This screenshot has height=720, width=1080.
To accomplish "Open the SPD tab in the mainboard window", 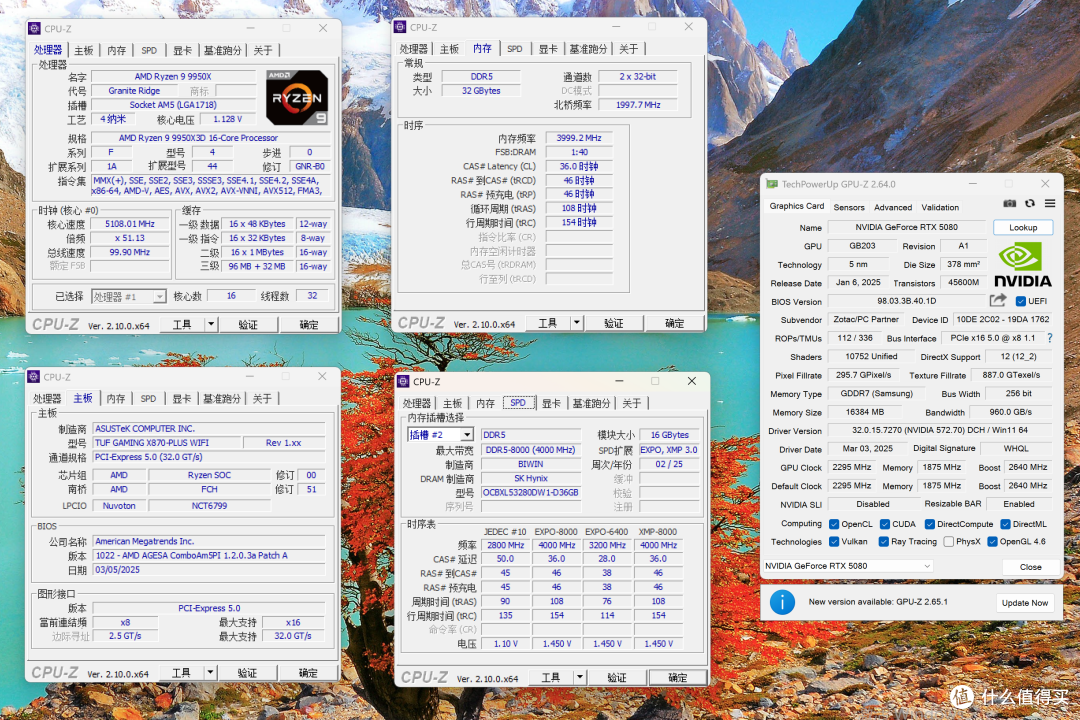I will point(148,398).
